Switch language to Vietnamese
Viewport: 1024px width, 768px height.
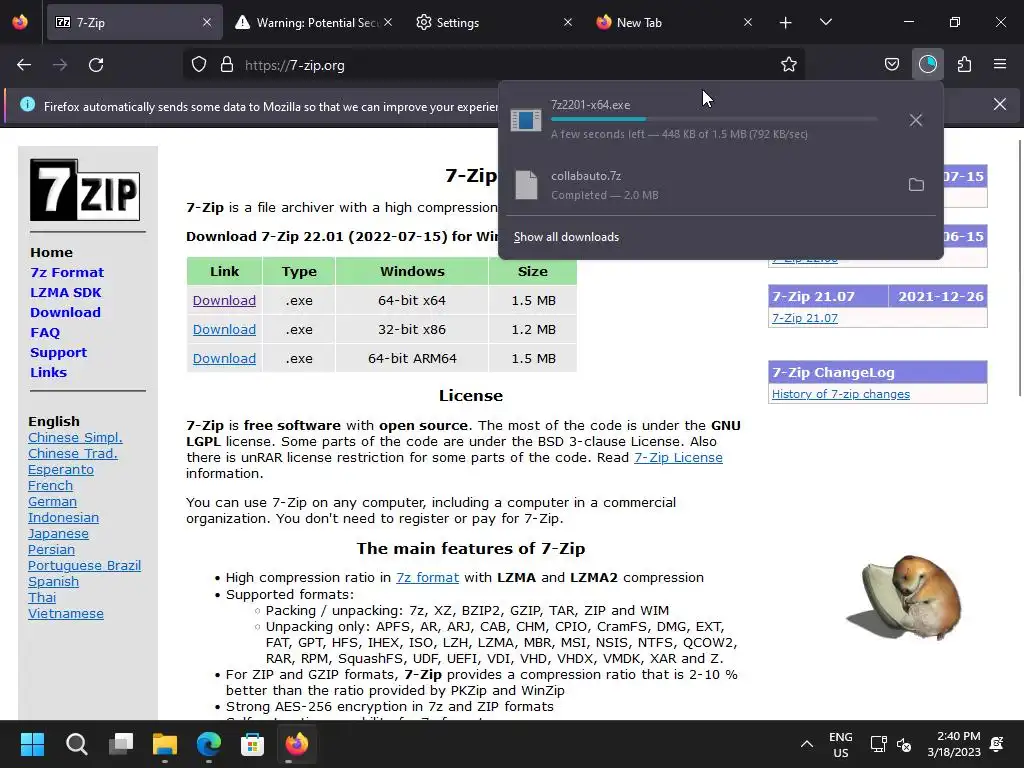point(66,613)
